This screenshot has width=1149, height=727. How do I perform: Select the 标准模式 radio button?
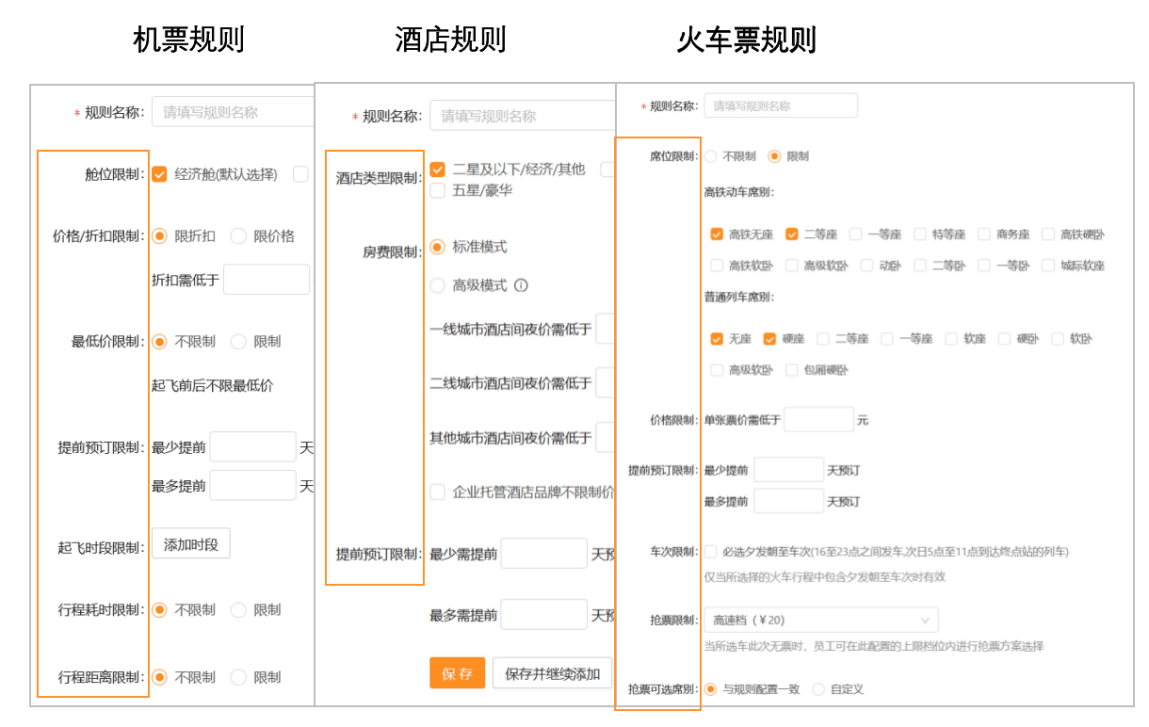[x=437, y=247]
